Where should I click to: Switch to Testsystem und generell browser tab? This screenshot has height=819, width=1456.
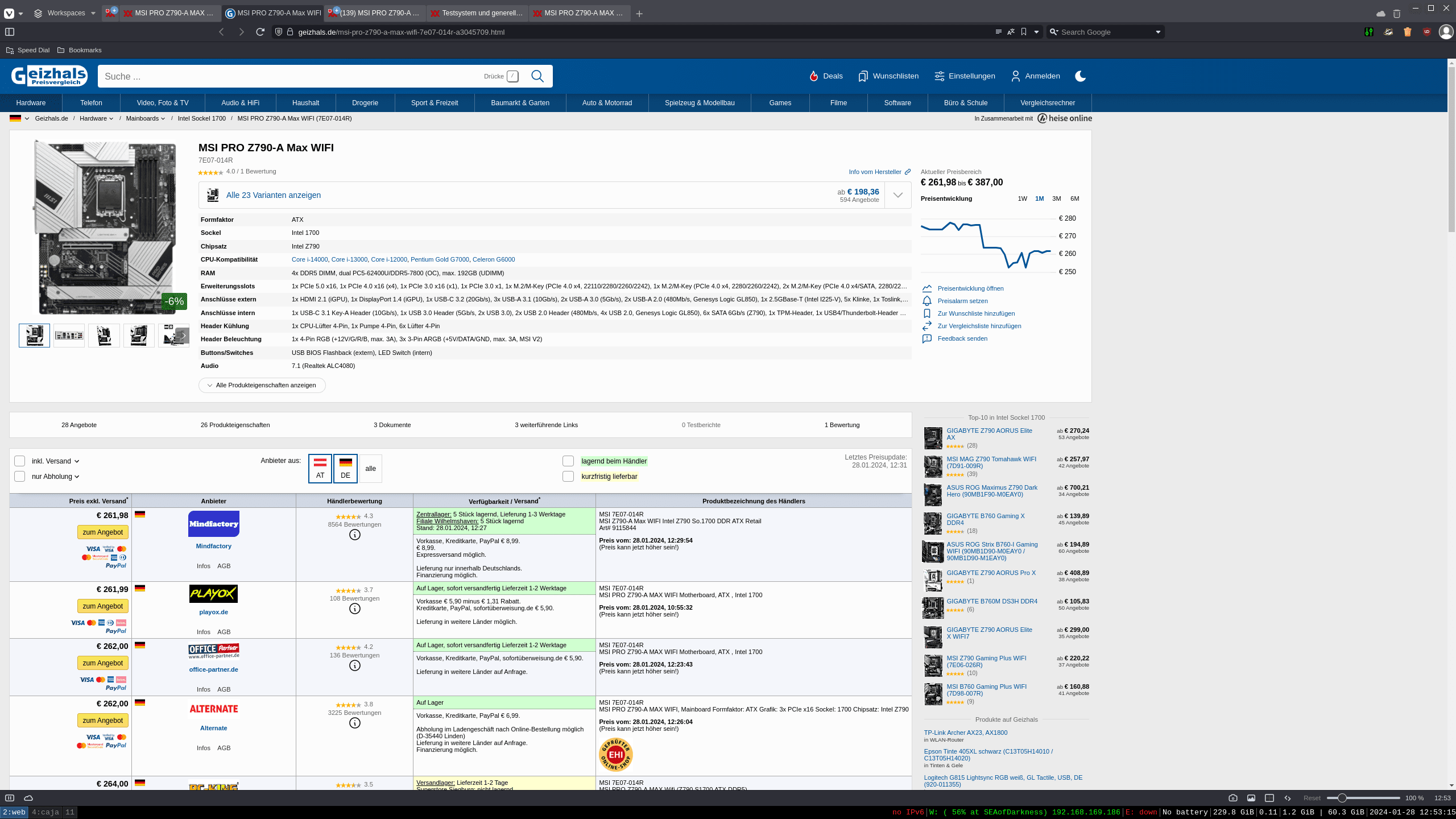pos(477,13)
